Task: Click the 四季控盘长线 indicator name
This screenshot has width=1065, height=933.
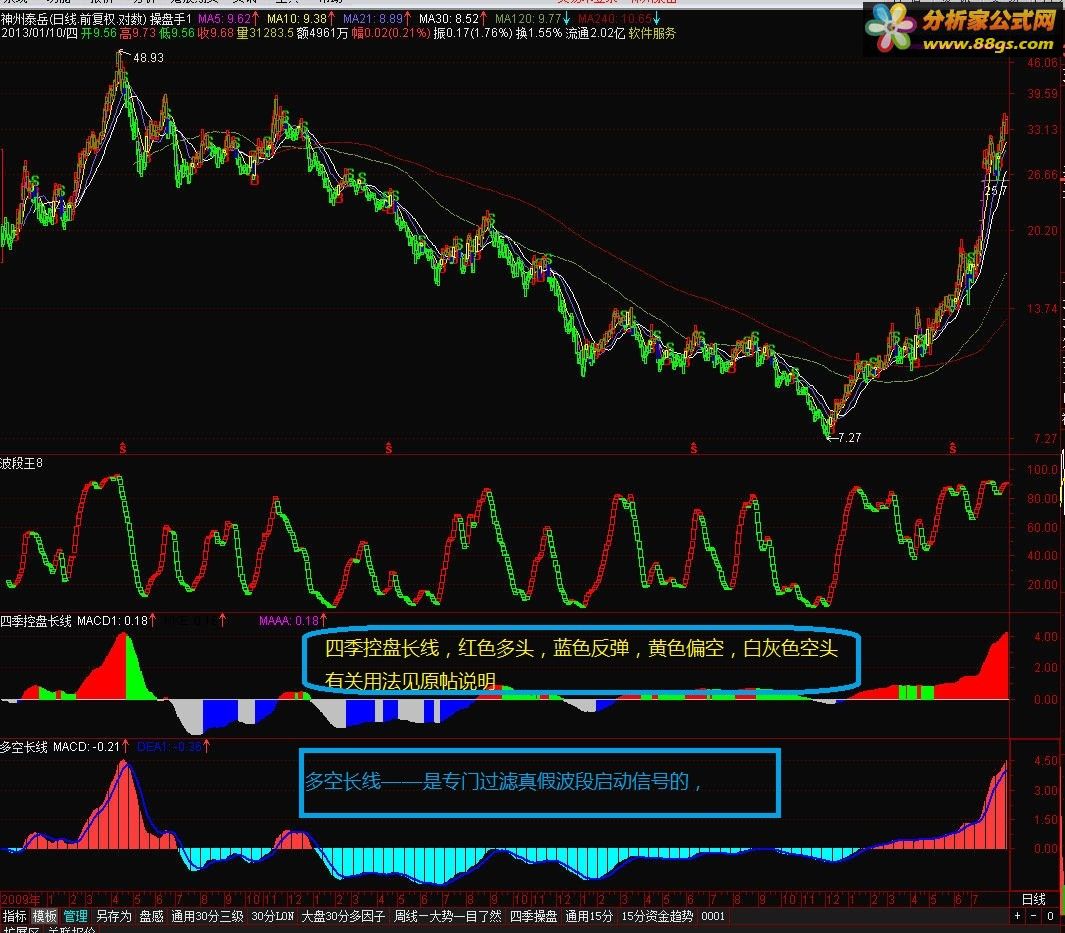Action: (x=36, y=621)
